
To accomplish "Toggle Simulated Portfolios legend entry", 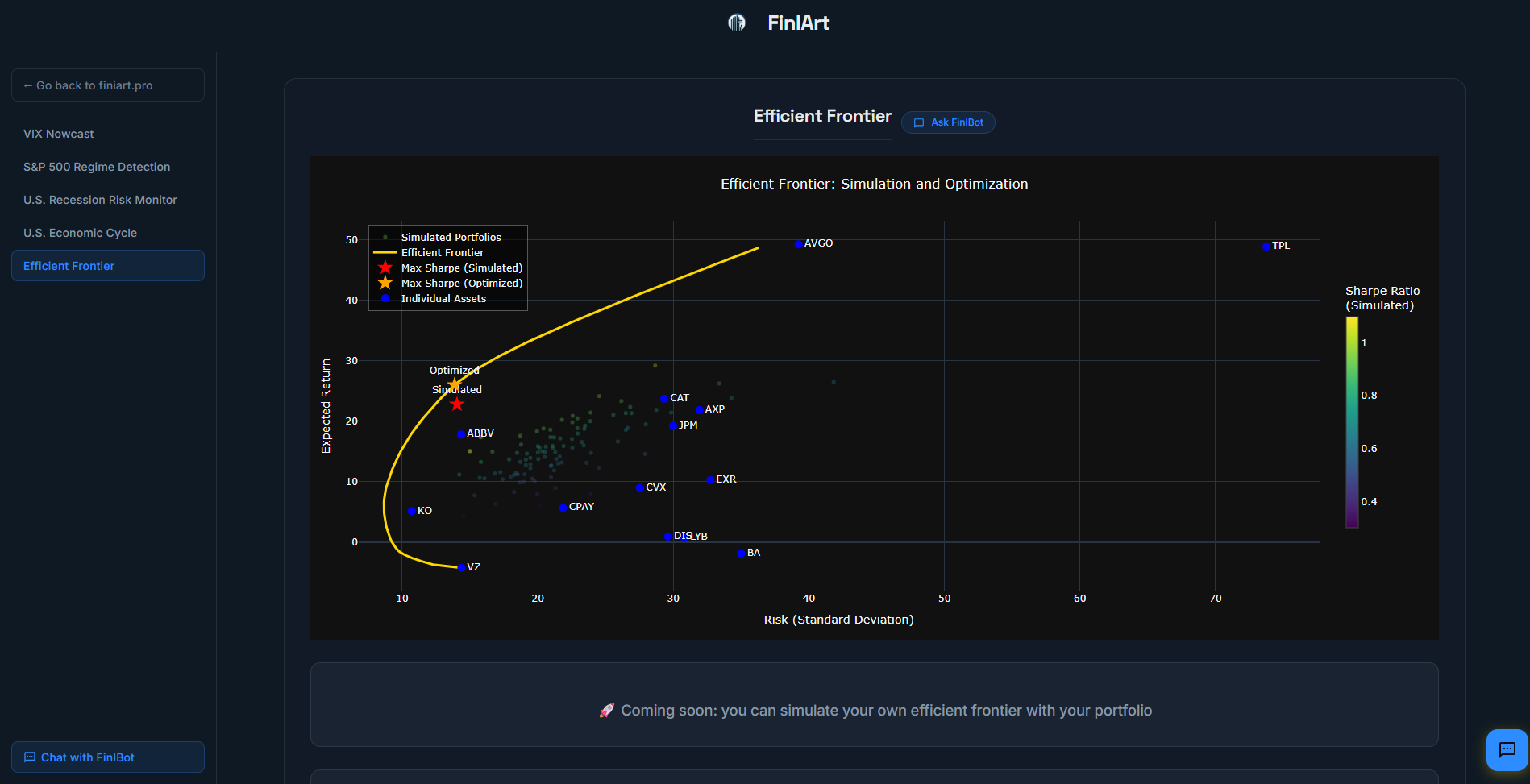I will (448, 237).
